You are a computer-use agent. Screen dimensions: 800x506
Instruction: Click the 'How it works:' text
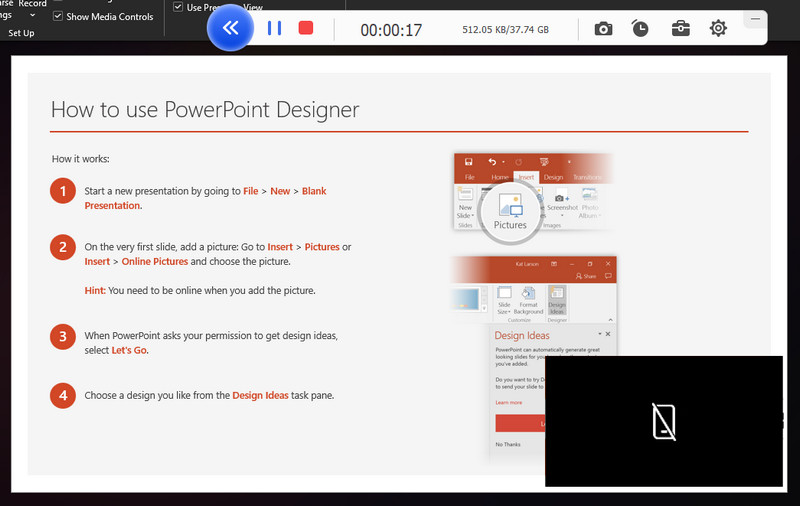tap(81, 159)
